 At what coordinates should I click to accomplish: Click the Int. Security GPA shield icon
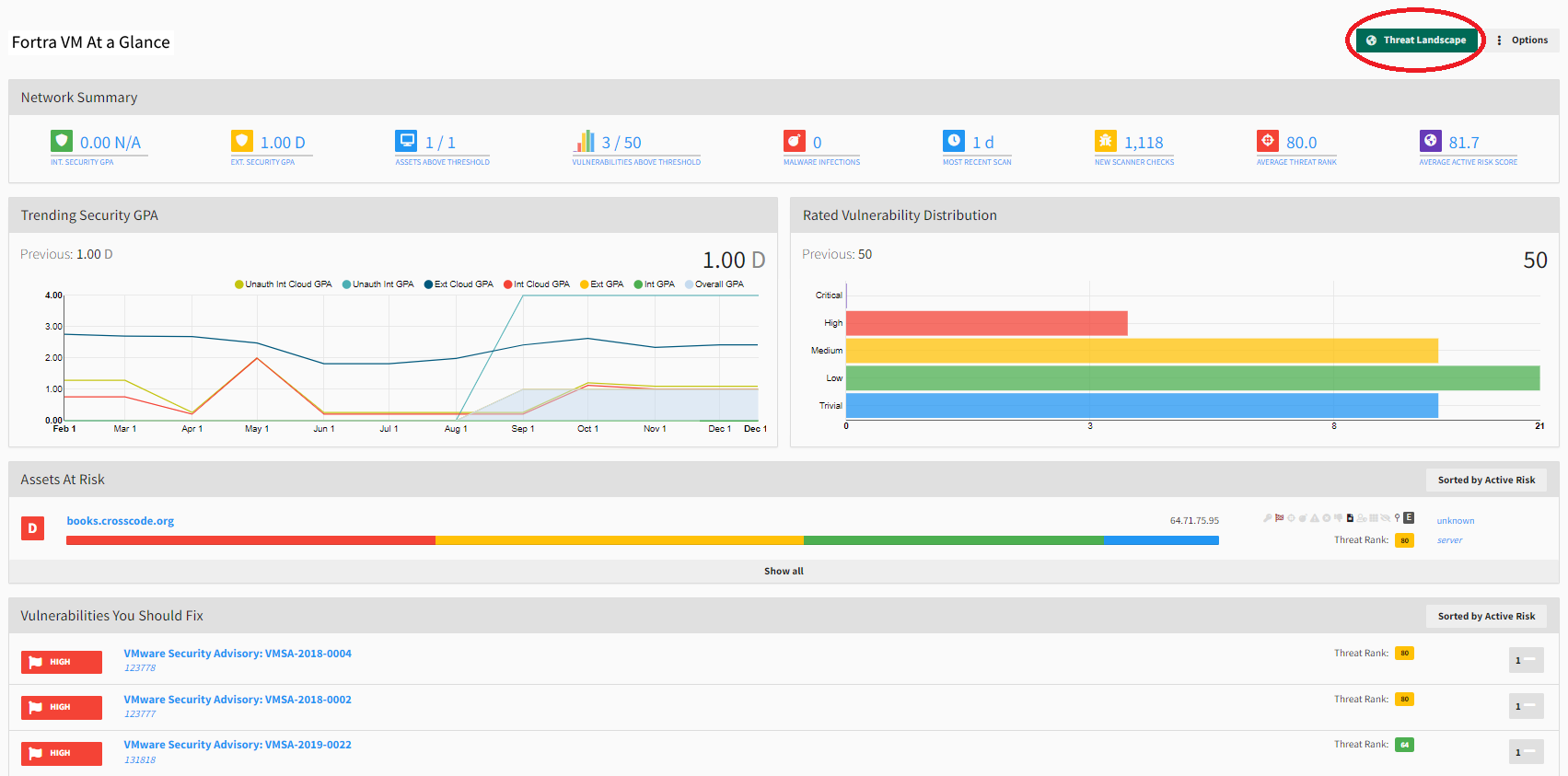tap(62, 141)
